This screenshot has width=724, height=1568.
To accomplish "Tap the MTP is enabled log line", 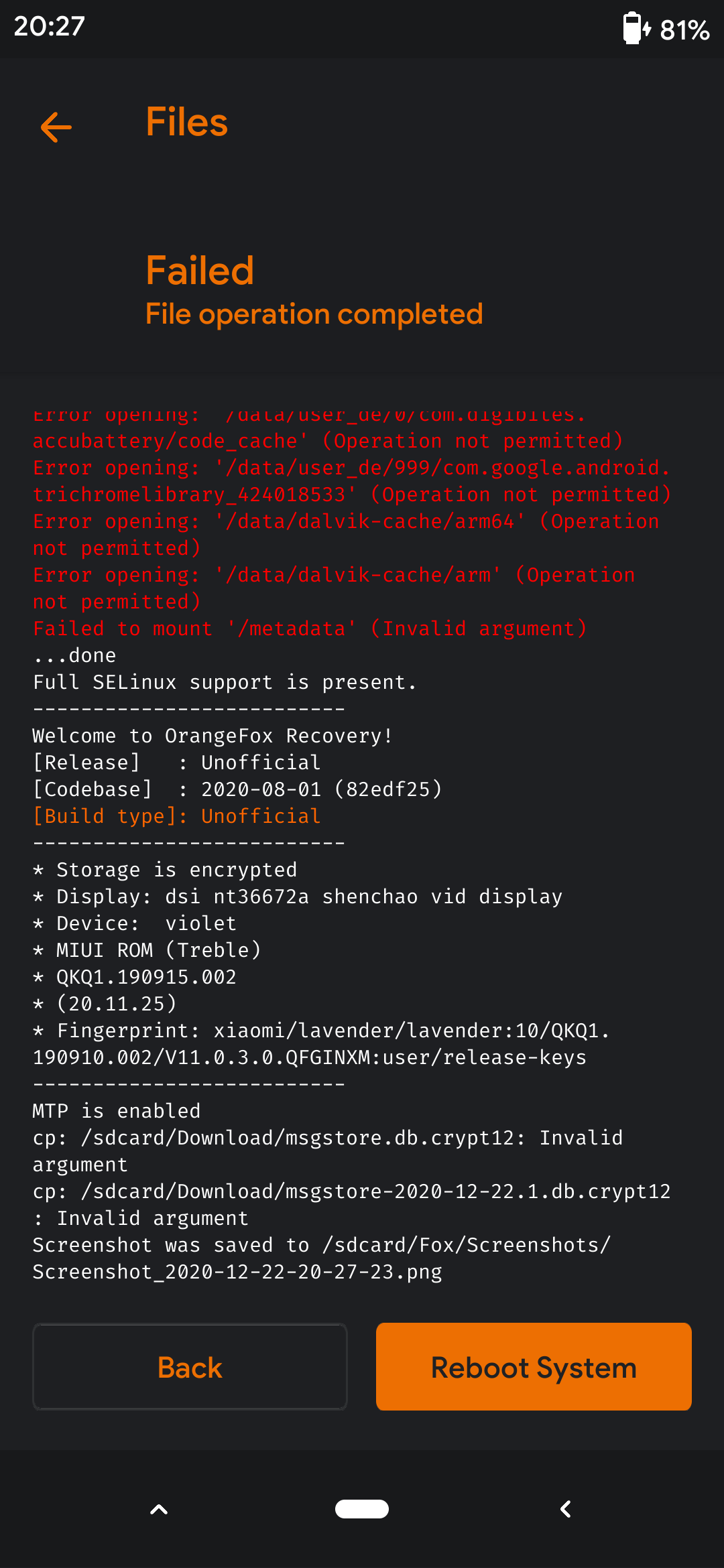I will pyautogui.click(x=117, y=1111).
